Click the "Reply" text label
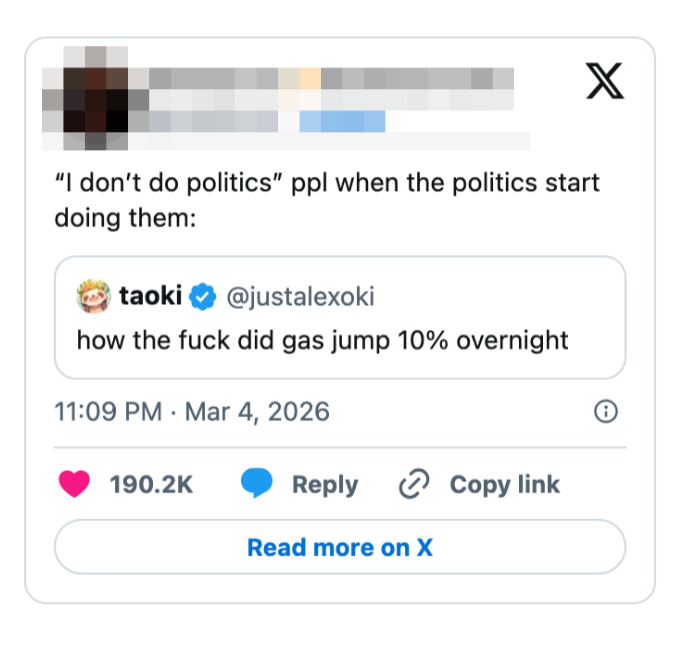The image size is (686, 656). [x=324, y=484]
